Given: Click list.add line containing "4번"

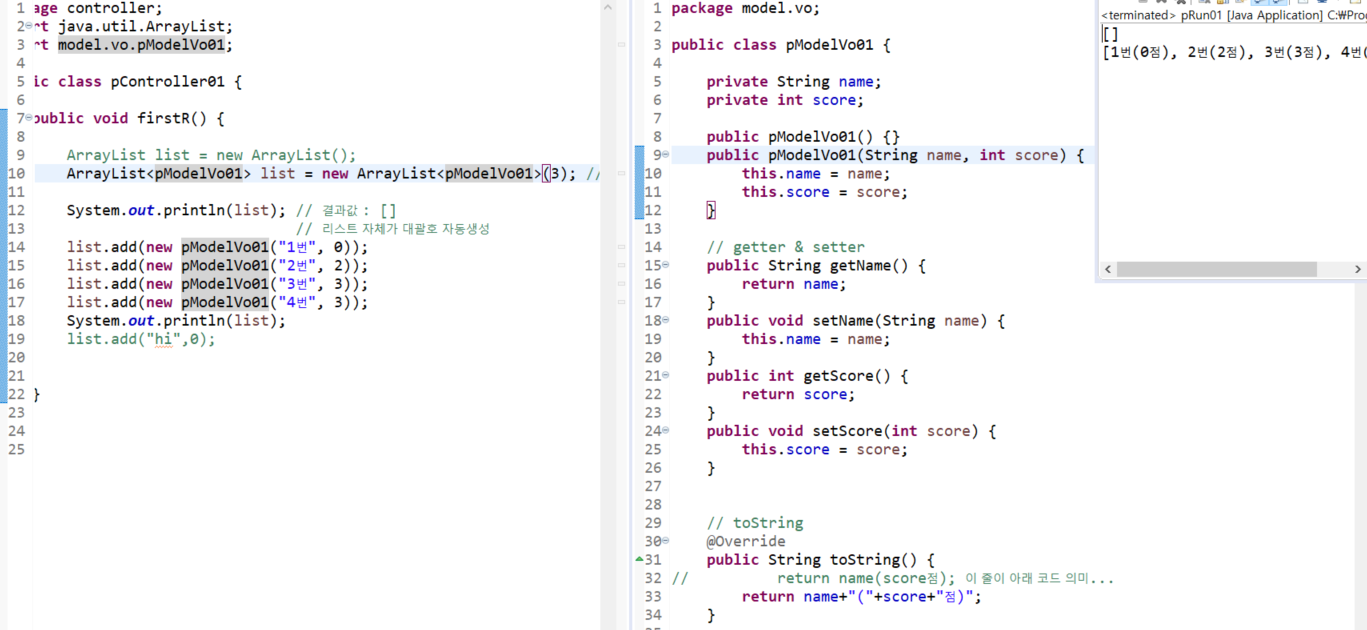Looking at the screenshot, I should point(217,302).
